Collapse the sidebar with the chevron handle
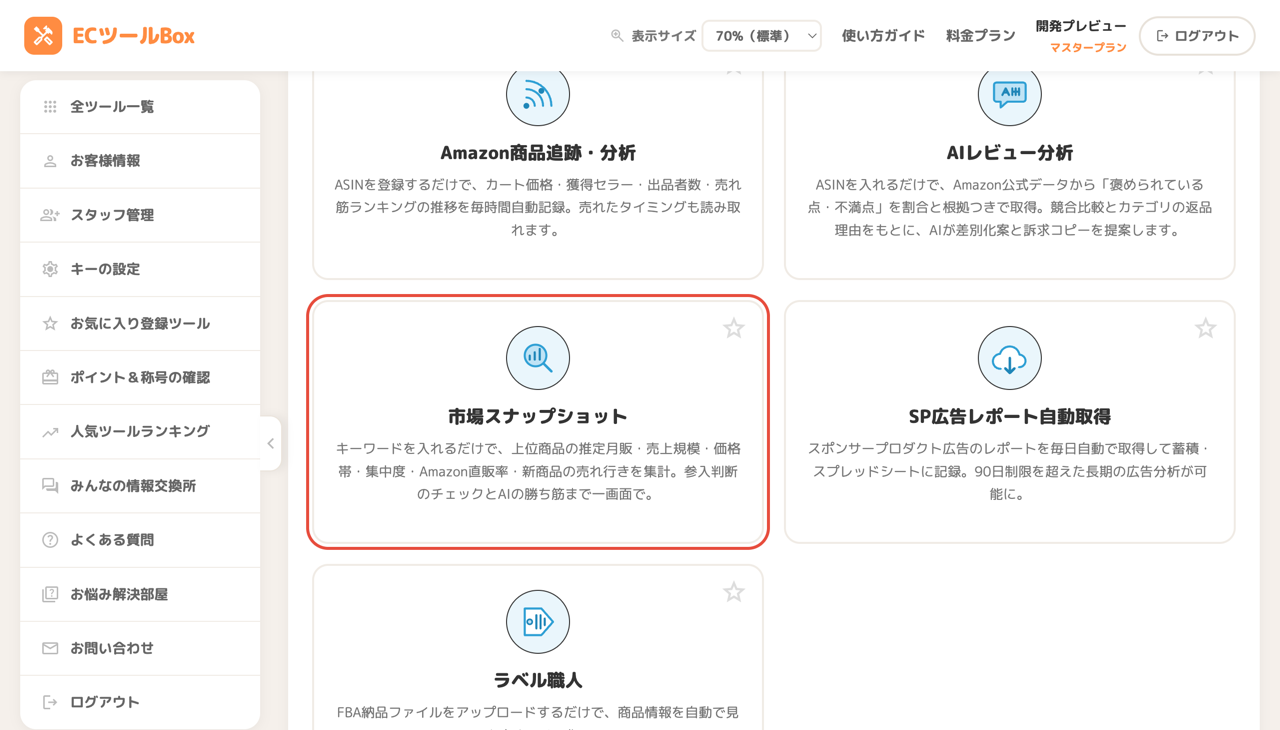Screen dimensions: 1280x730 click(270, 443)
